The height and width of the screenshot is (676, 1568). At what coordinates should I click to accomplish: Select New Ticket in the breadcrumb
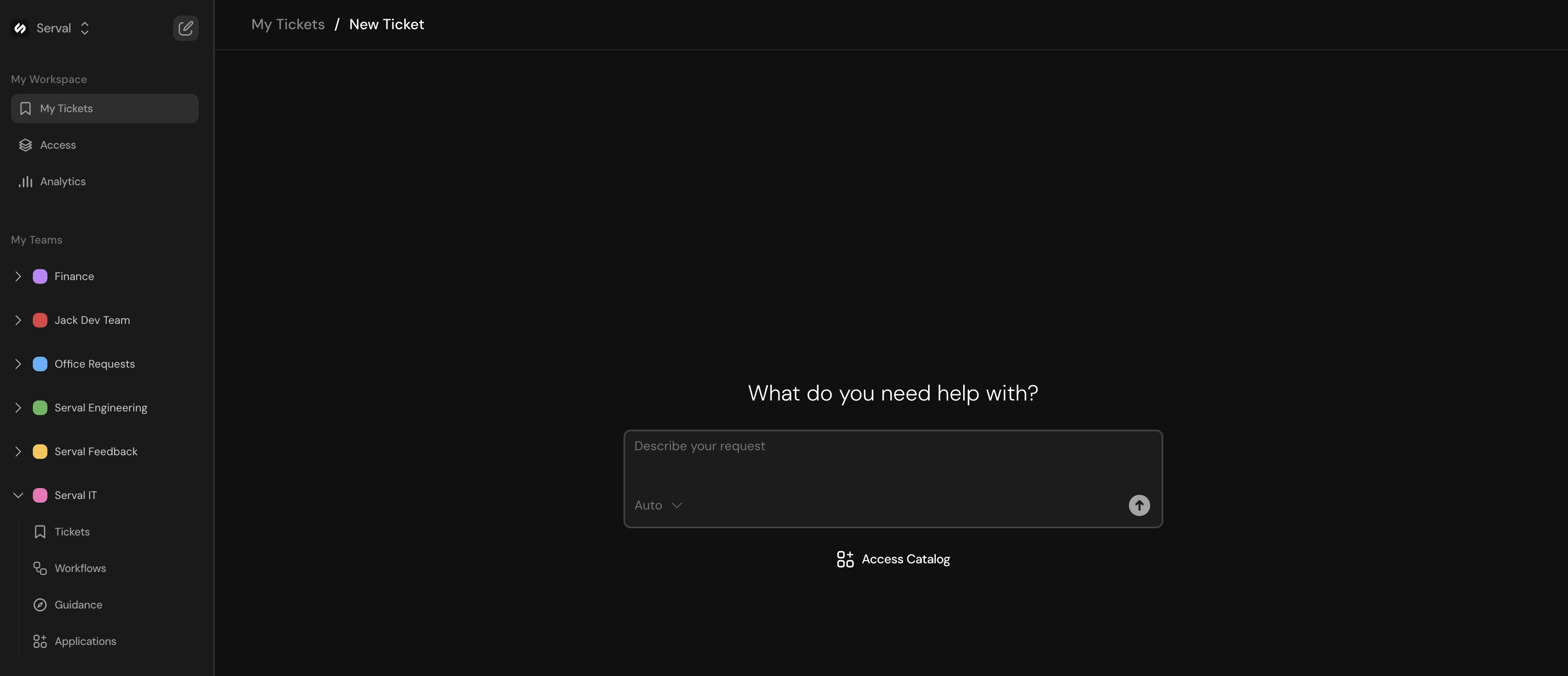[x=387, y=24]
